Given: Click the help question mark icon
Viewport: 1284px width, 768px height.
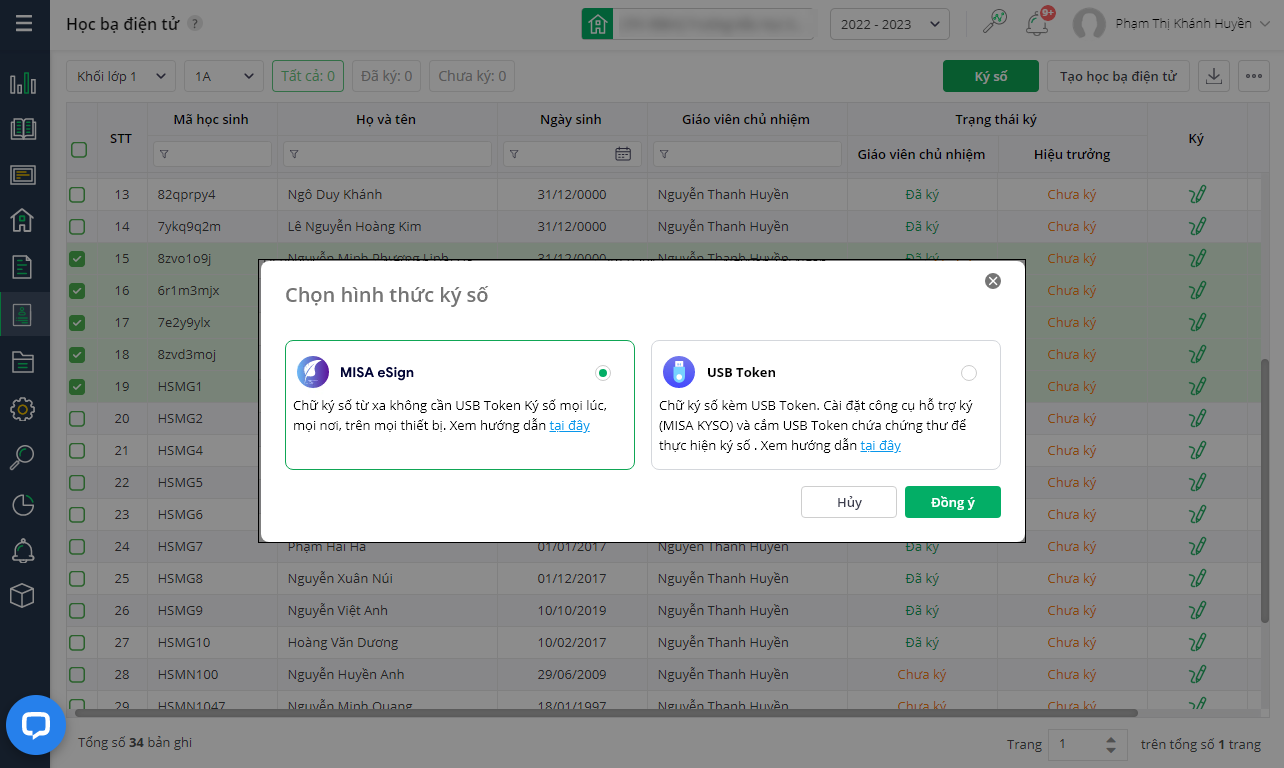Looking at the screenshot, I should [195, 24].
